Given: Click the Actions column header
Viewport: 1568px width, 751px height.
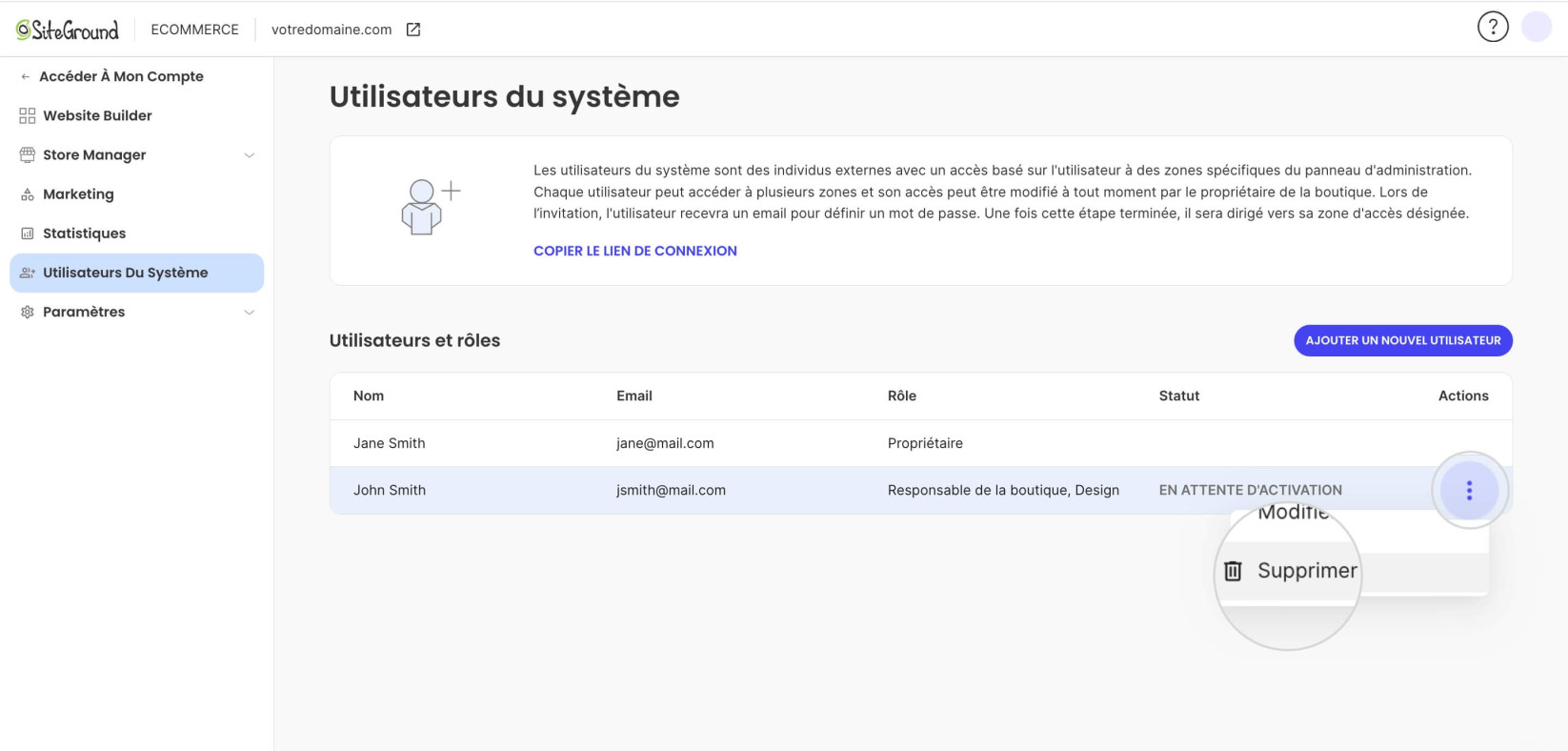Looking at the screenshot, I should click(1463, 396).
